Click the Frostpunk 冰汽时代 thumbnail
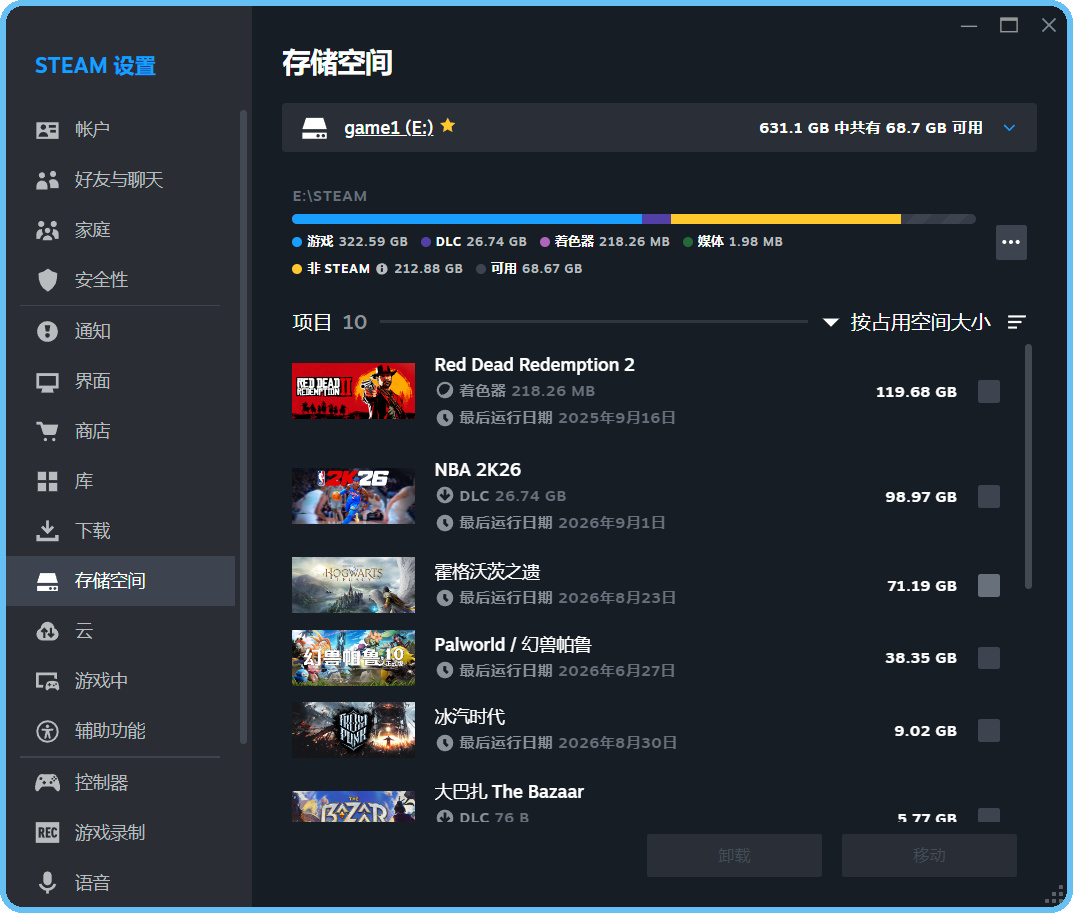Viewport: 1073px width, 913px height. (353, 730)
